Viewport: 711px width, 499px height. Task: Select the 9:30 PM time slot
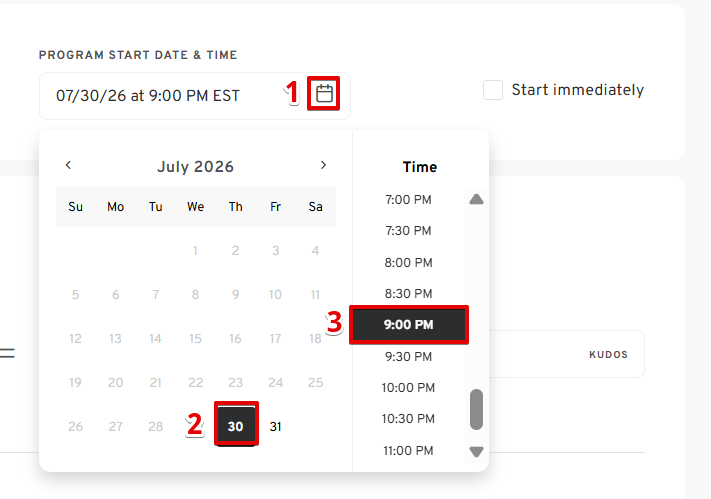(408, 357)
